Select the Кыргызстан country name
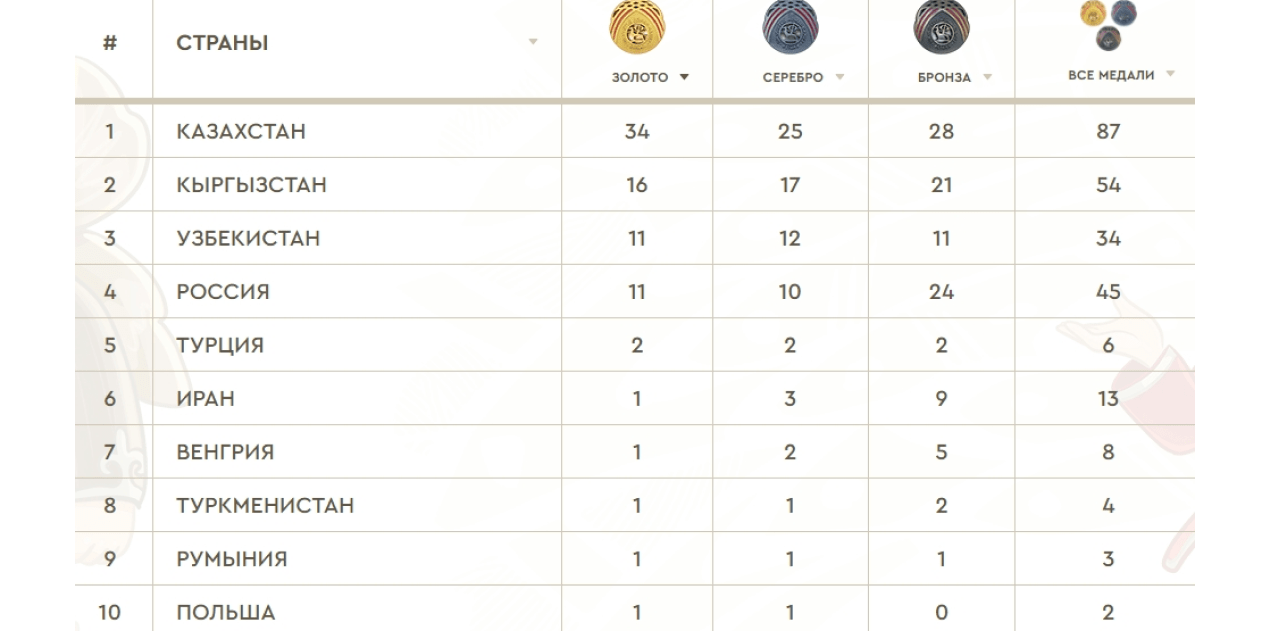The image size is (1270, 635). (251, 185)
